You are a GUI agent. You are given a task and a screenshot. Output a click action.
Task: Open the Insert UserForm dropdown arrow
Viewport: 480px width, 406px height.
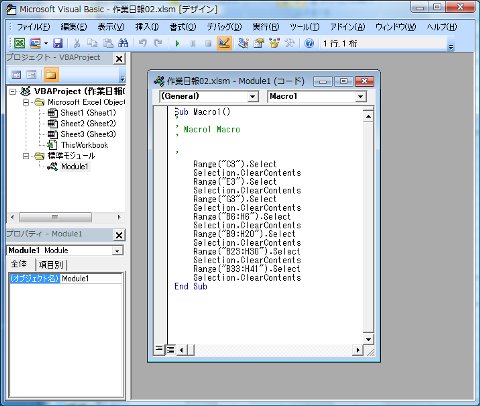pyautogui.click(x=46, y=43)
